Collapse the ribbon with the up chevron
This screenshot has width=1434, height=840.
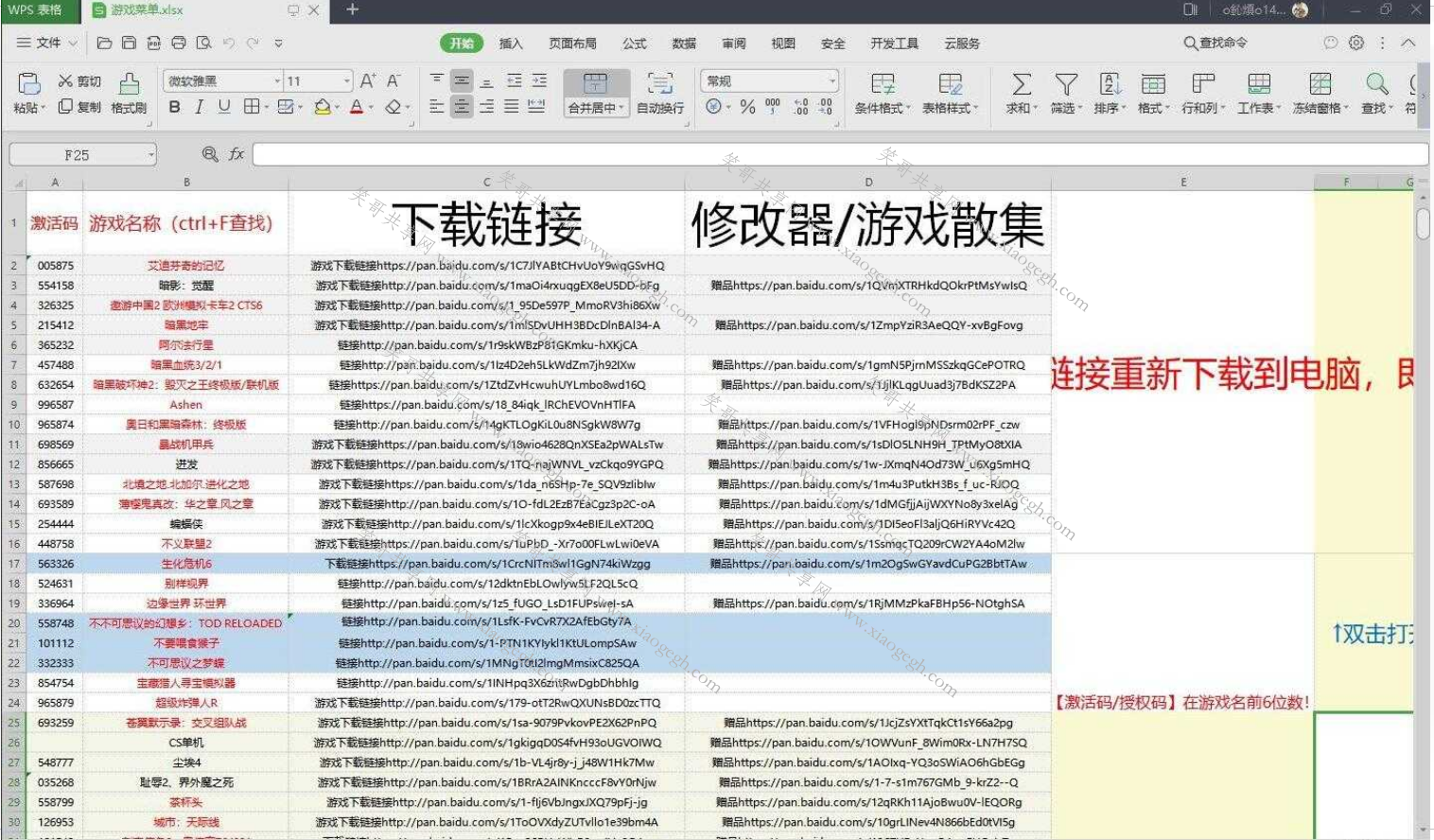pyautogui.click(x=1408, y=43)
